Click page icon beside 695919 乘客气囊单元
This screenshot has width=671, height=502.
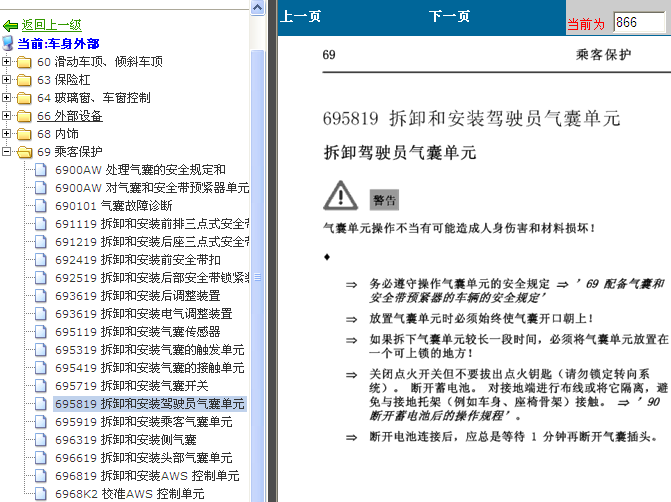point(41,422)
